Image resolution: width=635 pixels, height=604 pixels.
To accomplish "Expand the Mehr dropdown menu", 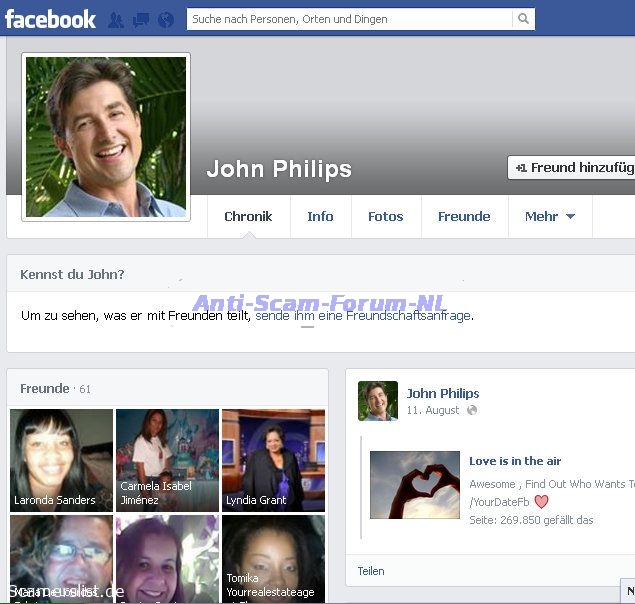I will pos(549,216).
